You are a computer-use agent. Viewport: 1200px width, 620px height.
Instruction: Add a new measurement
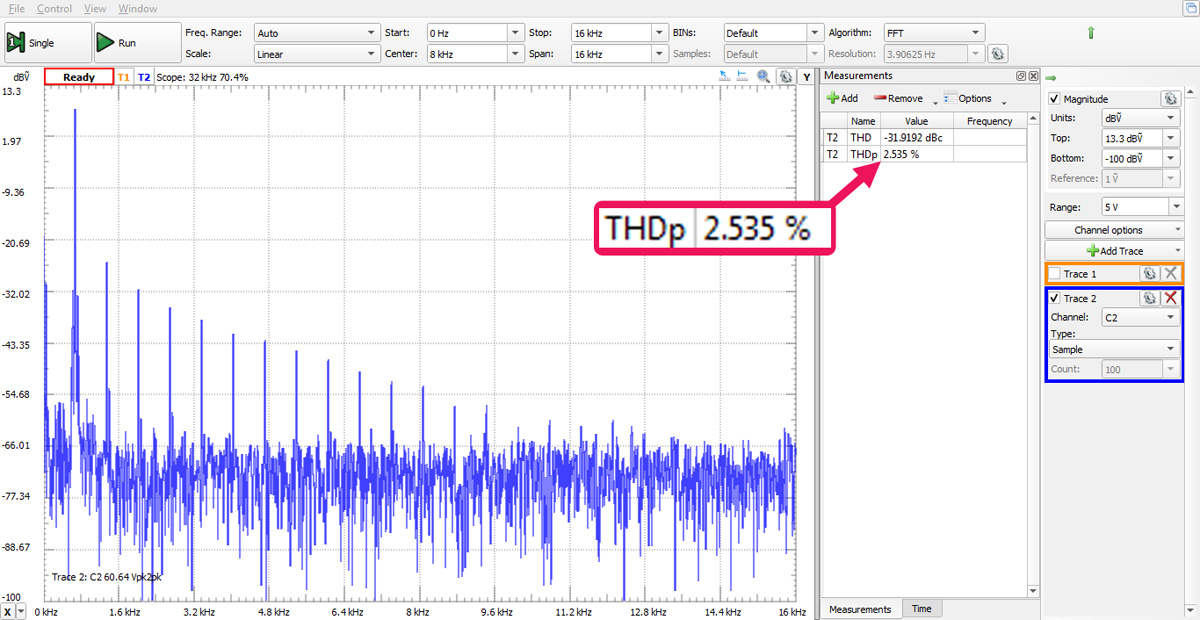click(842, 98)
